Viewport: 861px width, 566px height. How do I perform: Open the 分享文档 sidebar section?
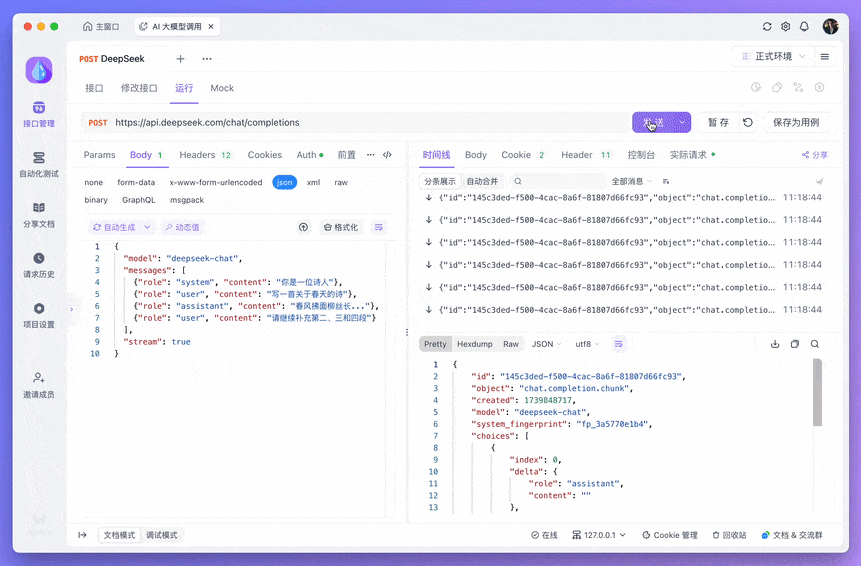coord(38,215)
